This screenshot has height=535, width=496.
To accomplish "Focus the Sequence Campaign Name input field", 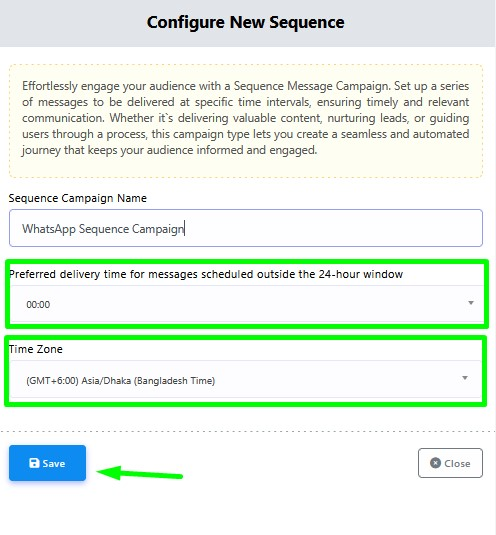I will click(x=246, y=228).
